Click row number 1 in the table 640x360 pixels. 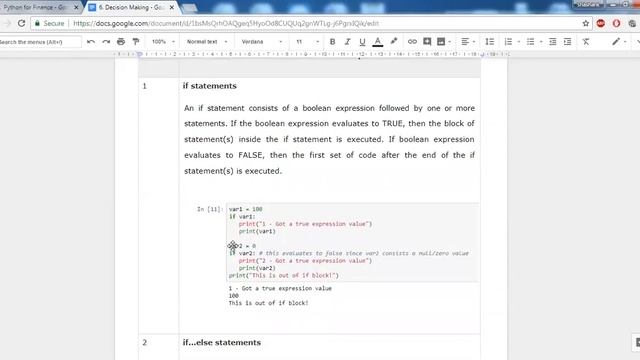(x=144, y=86)
